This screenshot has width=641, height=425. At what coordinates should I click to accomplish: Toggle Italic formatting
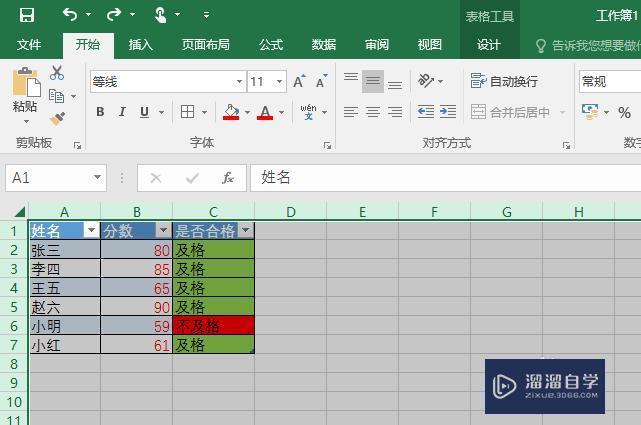point(122,112)
